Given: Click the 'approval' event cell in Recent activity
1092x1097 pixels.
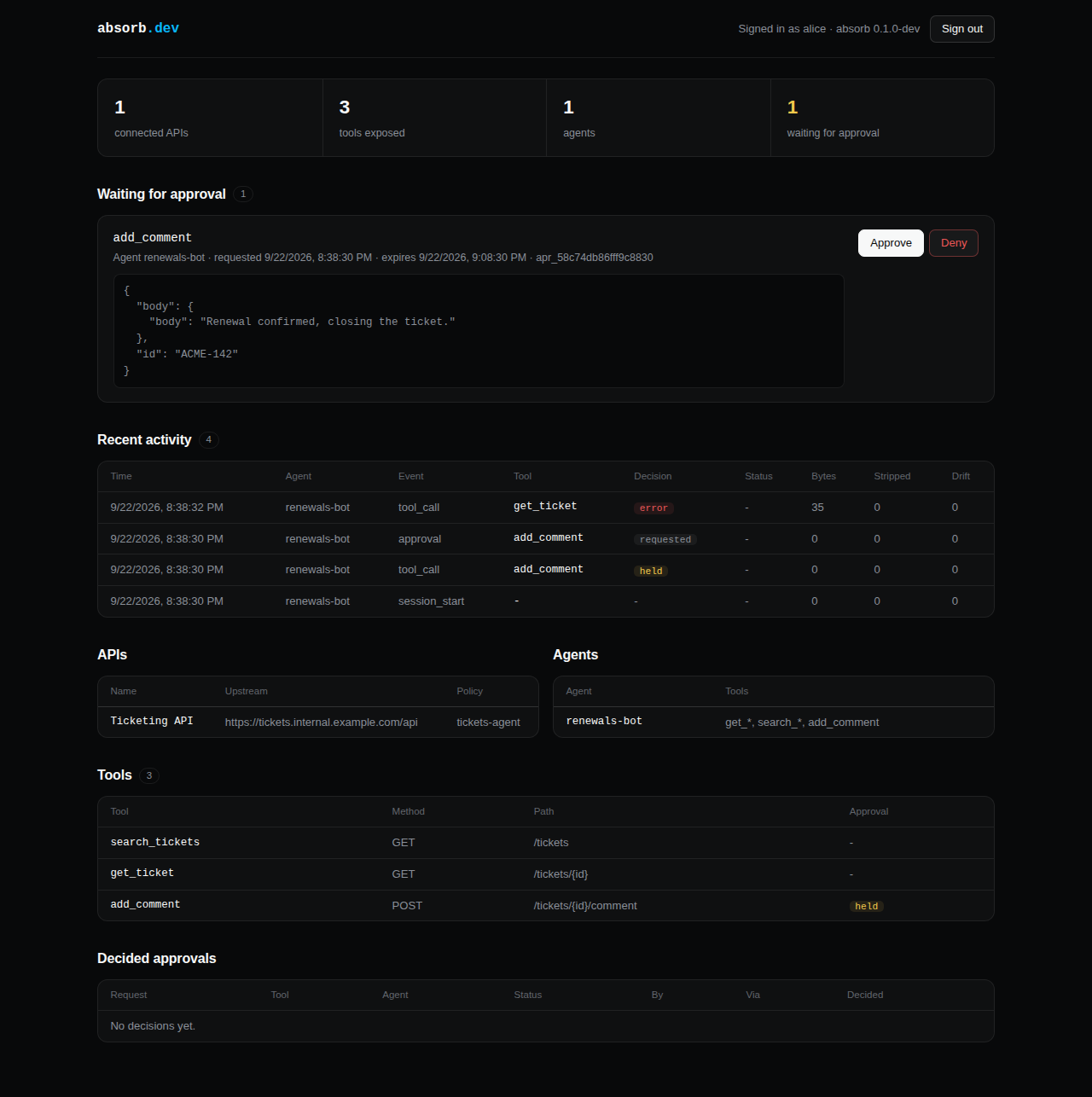Looking at the screenshot, I should pyautogui.click(x=420, y=539).
